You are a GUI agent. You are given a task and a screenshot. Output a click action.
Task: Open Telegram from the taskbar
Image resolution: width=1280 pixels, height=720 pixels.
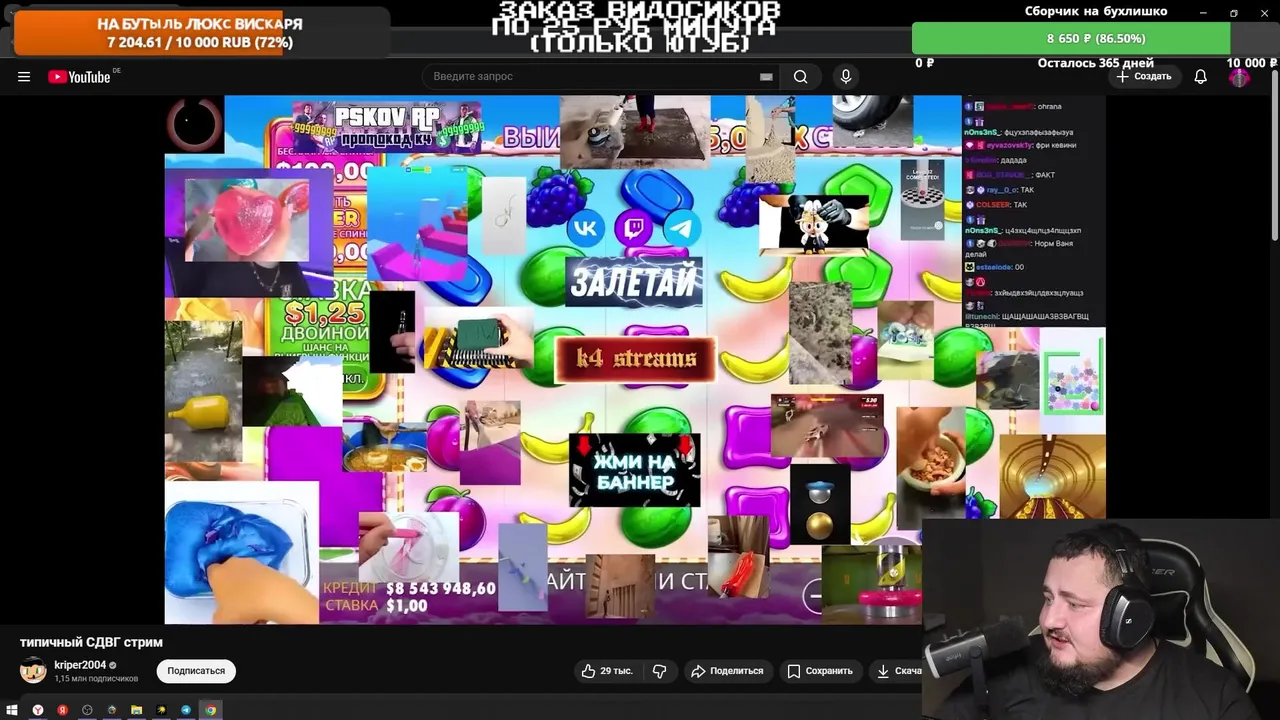[186, 710]
